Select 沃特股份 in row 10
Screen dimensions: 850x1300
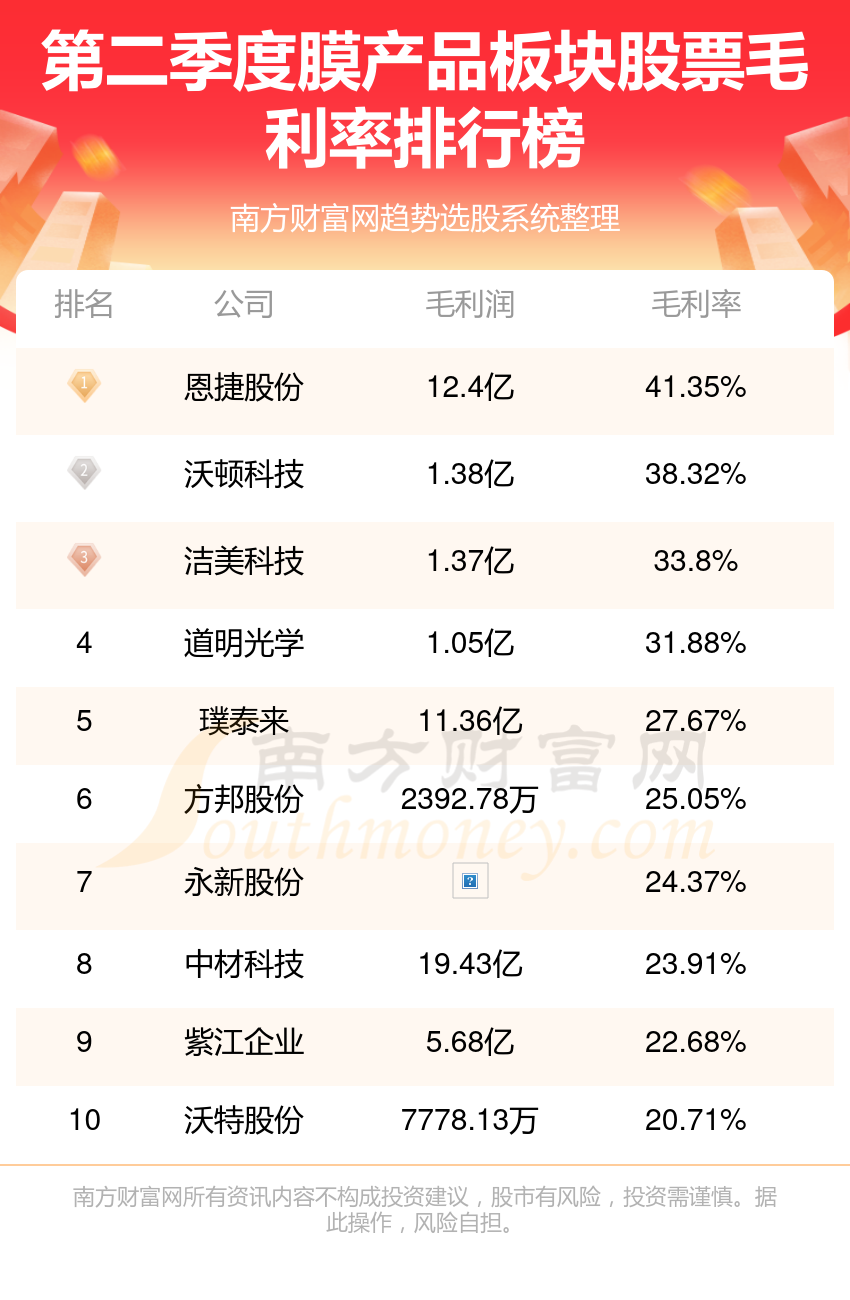point(244,1120)
